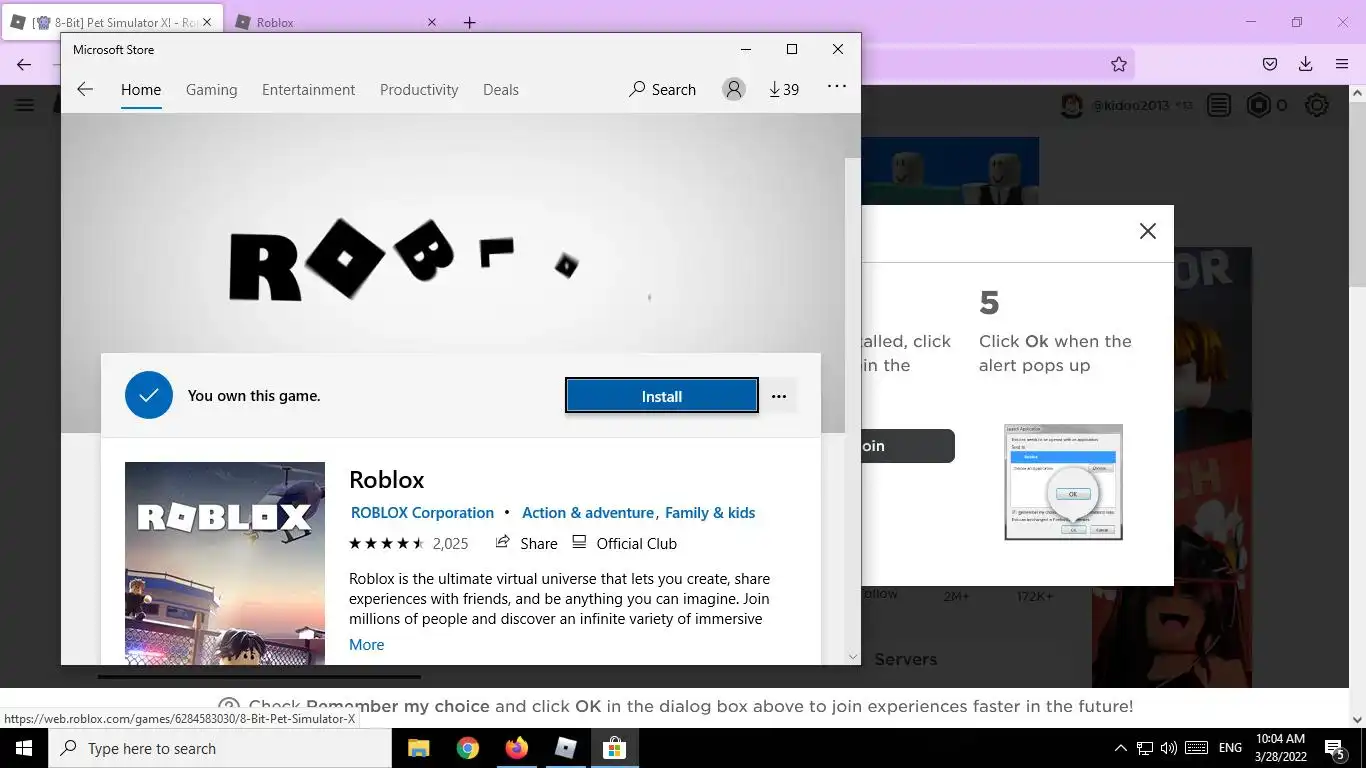Open the Action Center notifications
Viewport: 1366px width, 768px height.
[1335, 748]
